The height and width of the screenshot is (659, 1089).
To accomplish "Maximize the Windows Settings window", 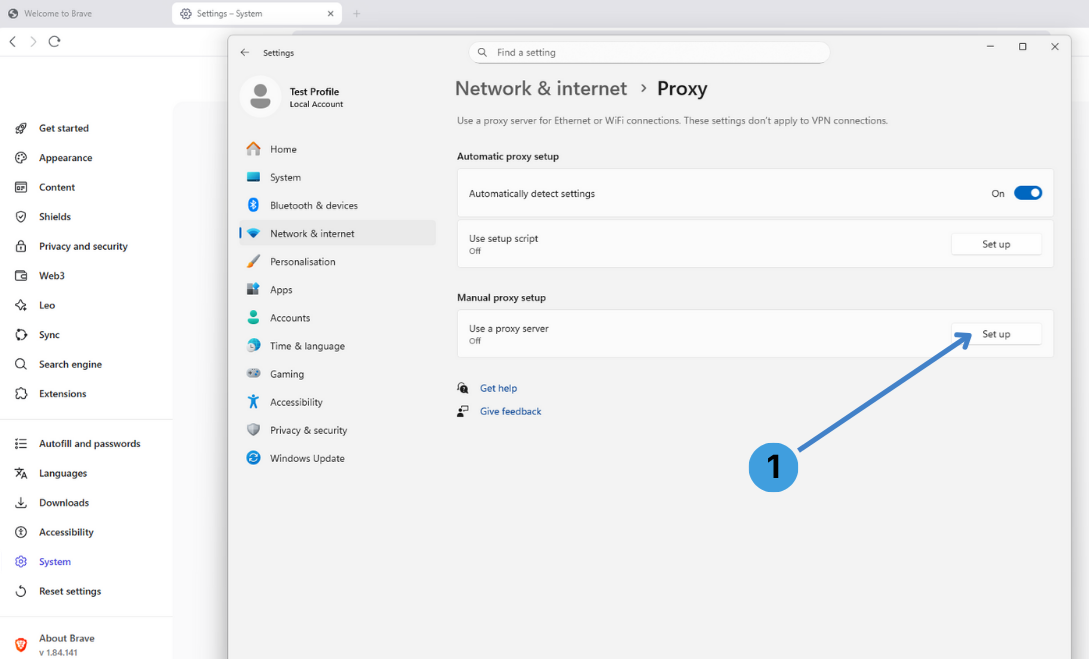I will [1022, 47].
